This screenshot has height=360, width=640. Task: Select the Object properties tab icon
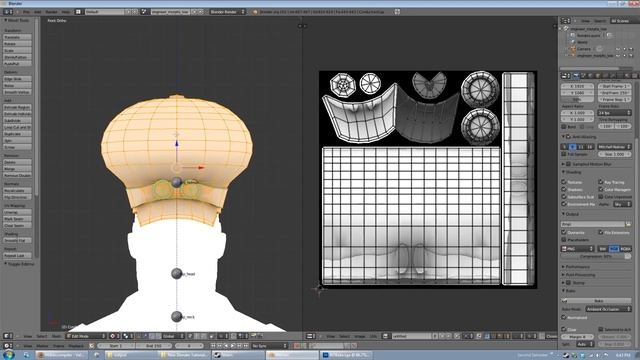(x=598, y=76)
